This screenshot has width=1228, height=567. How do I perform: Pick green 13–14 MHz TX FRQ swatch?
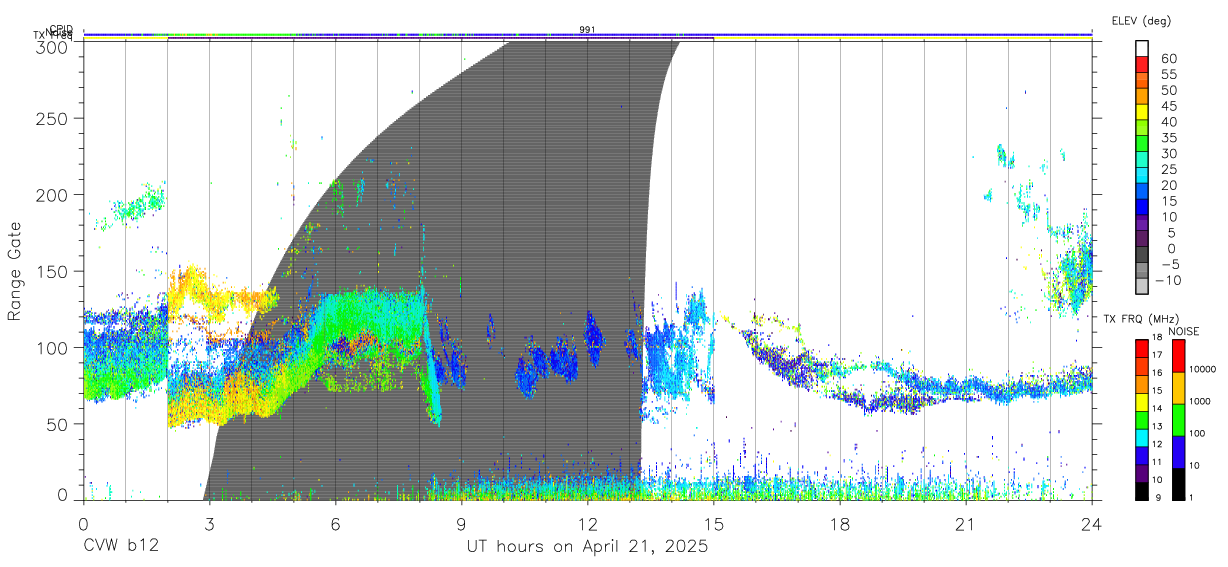pyautogui.click(x=1141, y=420)
